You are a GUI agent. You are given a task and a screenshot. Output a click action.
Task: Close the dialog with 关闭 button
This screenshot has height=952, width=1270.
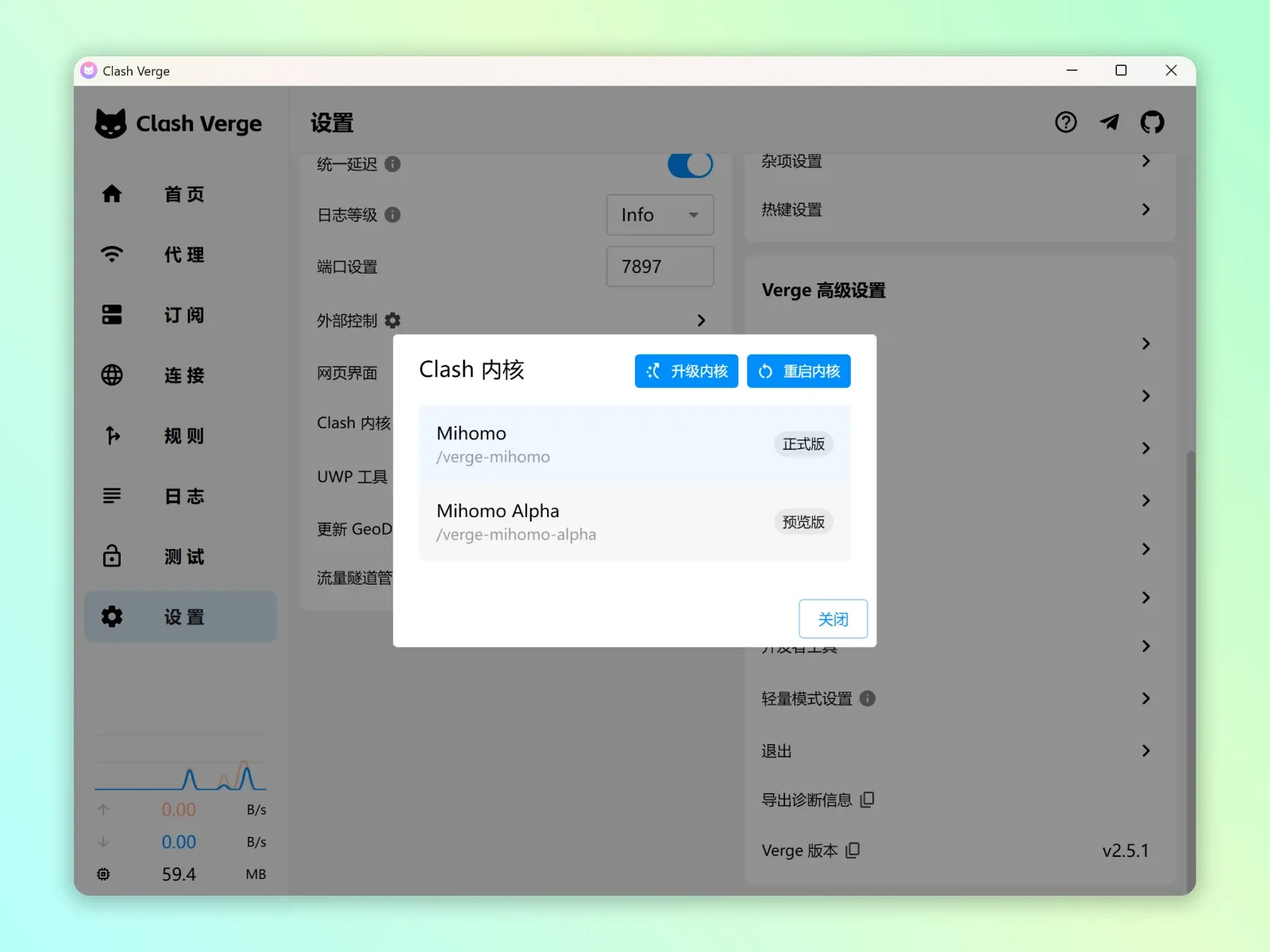click(833, 619)
